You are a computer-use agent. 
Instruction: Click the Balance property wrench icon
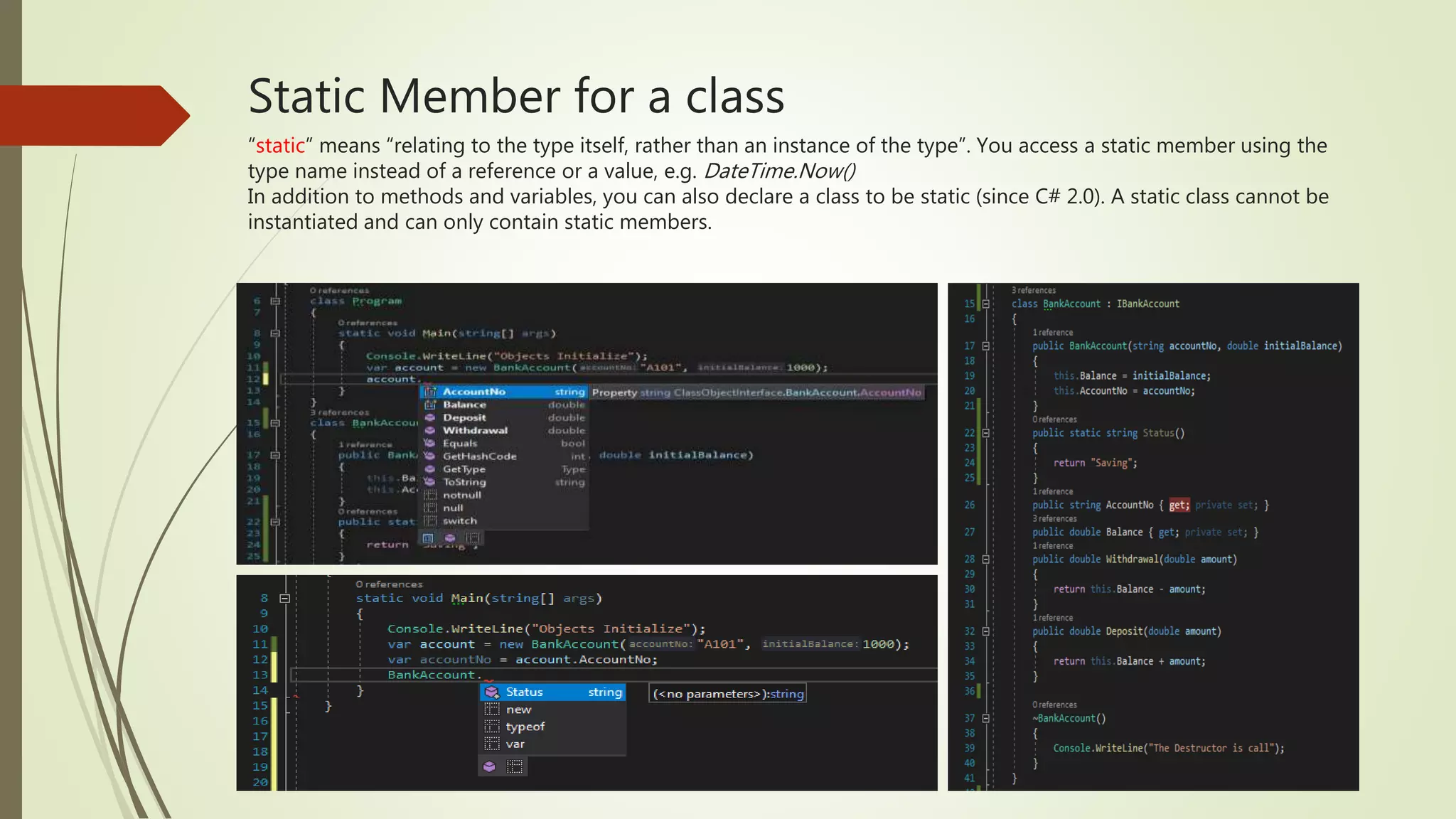coord(429,405)
